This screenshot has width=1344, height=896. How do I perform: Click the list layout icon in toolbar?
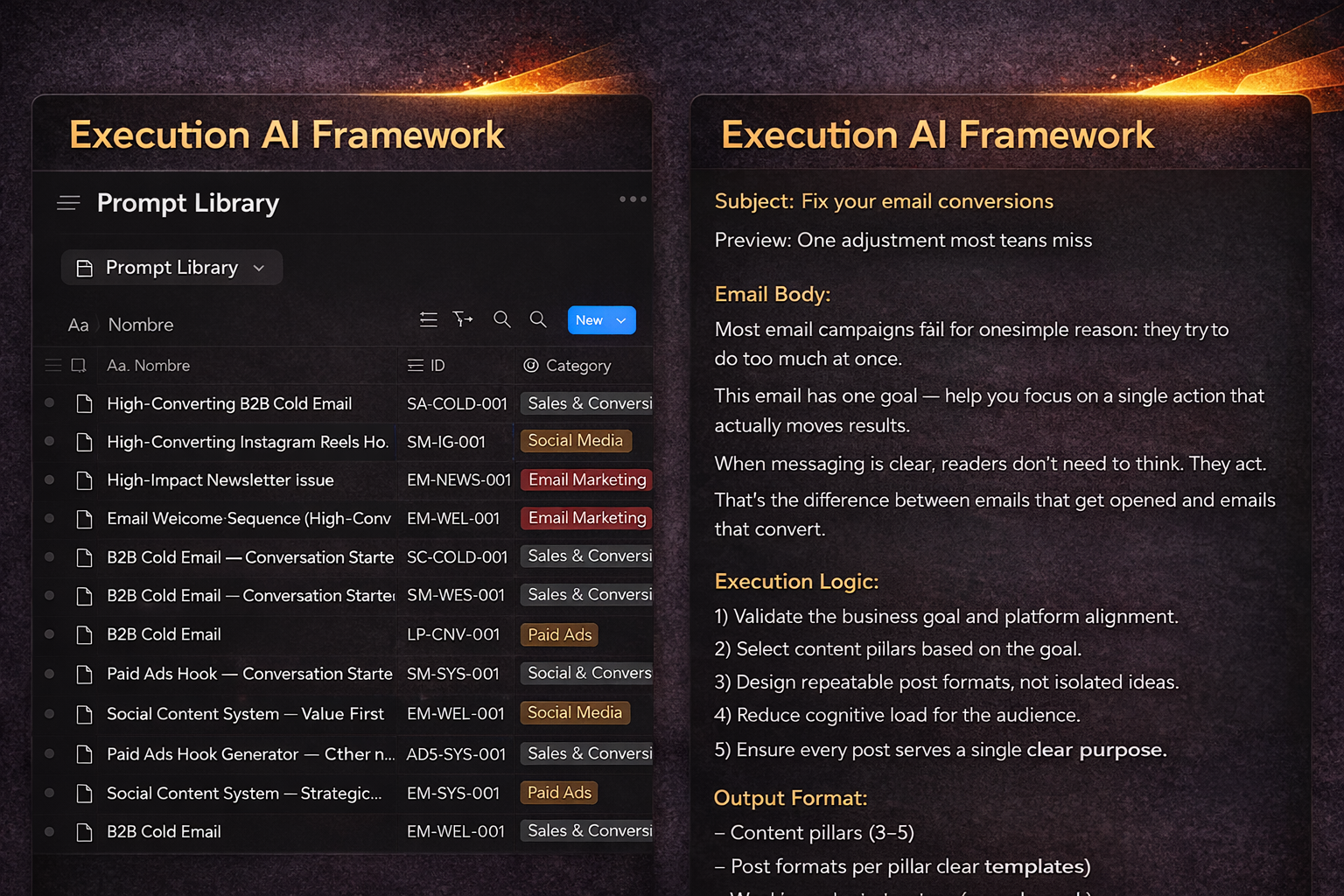click(x=428, y=320)
